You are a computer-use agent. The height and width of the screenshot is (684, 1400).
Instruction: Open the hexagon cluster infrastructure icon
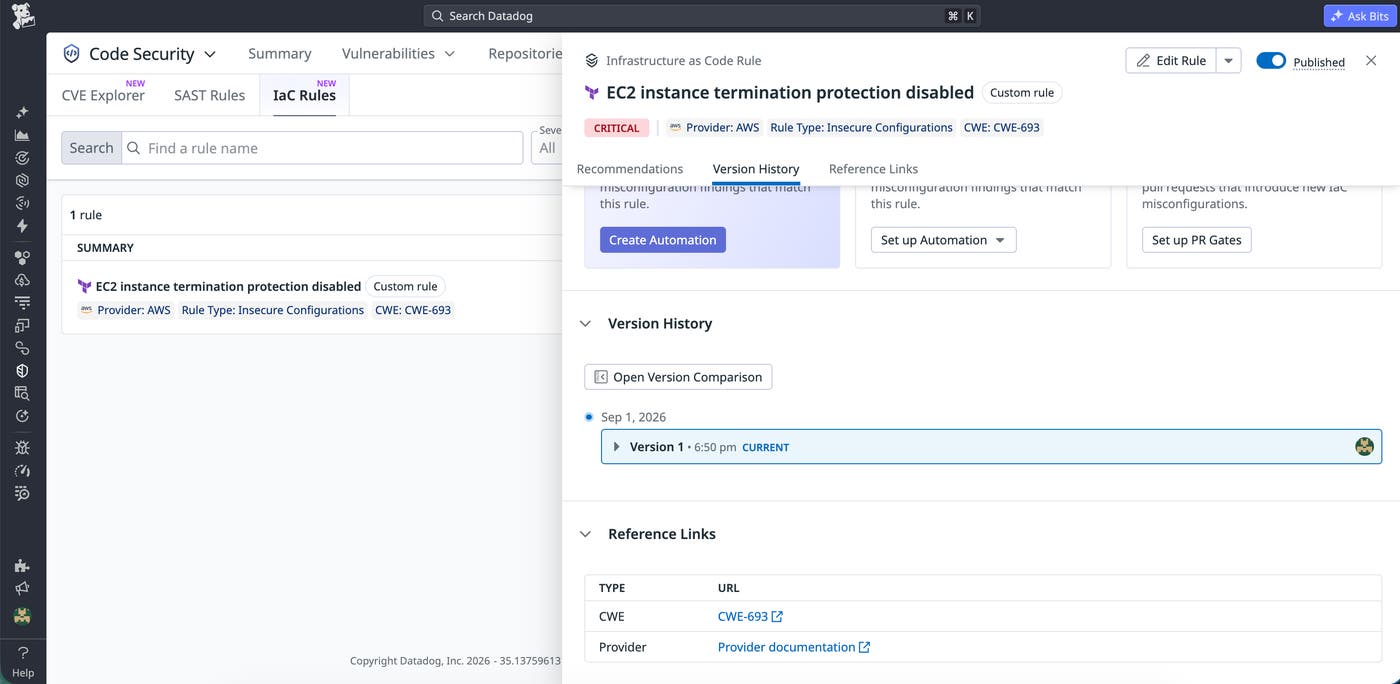pos(22,257)
